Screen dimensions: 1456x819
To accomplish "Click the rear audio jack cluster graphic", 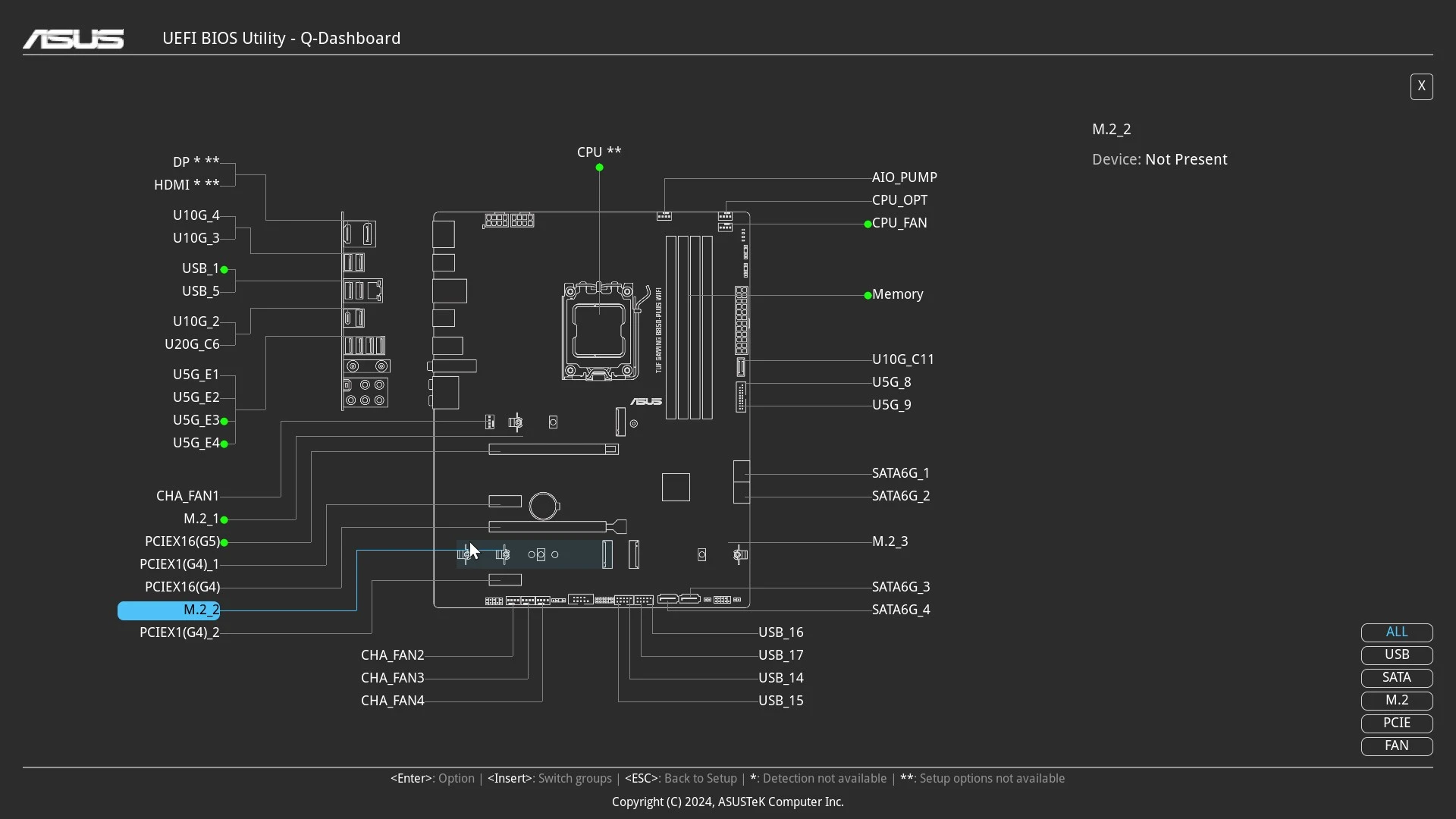I will click(366, 393).
